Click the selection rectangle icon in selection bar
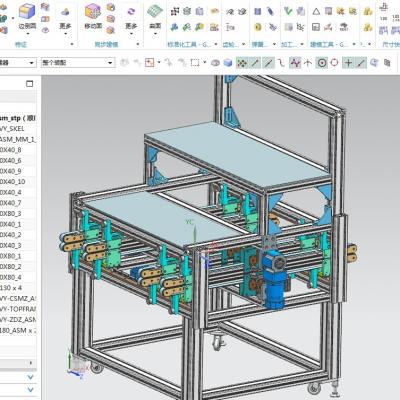The width and height of the screenshot is (400, 400). coord(195,62)
